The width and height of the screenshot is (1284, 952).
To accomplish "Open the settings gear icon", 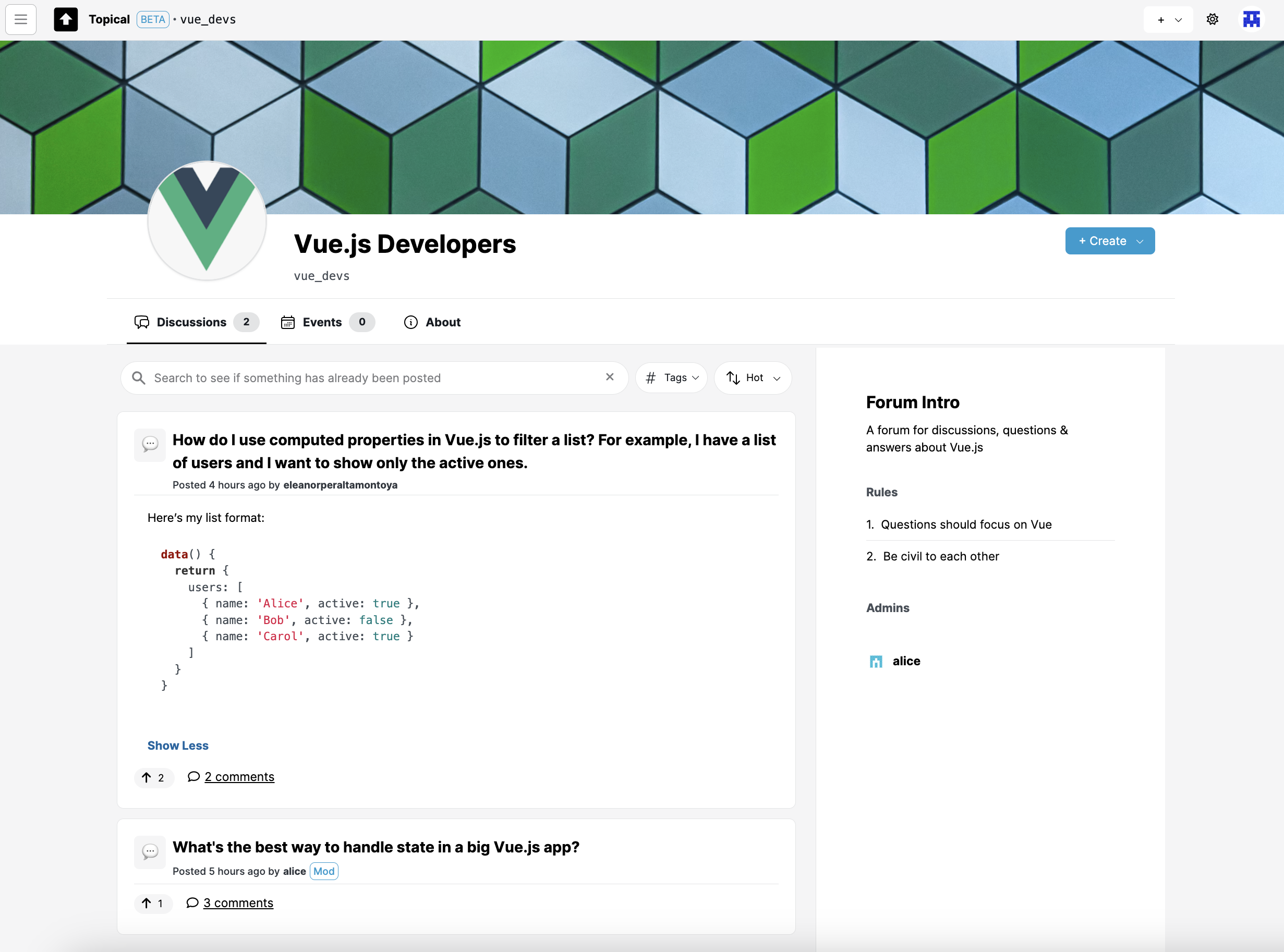I will (x=1212, y=20).
